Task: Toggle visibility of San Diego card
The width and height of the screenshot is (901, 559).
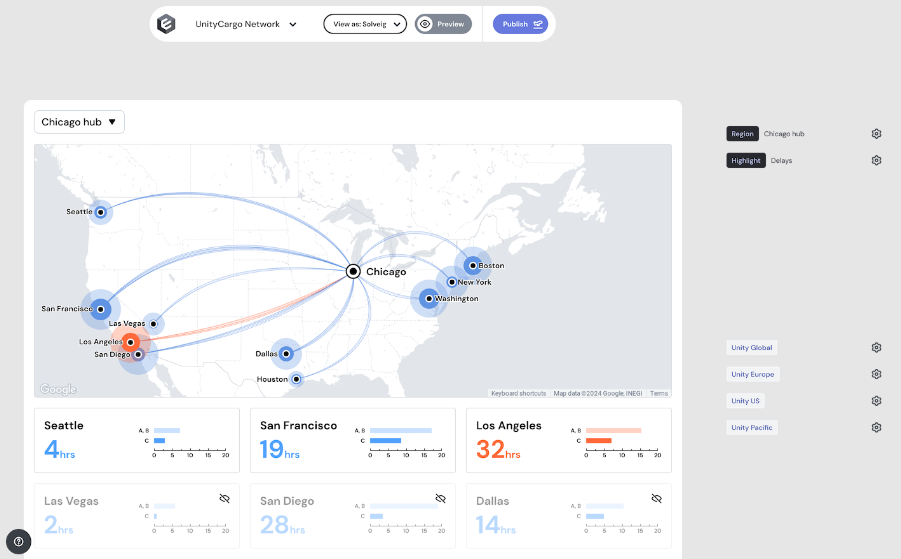Action: pos(441,499)
